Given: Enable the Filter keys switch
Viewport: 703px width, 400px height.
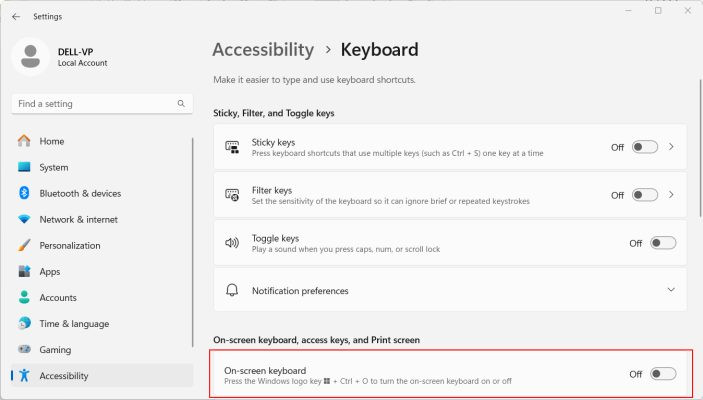Looking at the screenshot, I should (x=645, y=195).
